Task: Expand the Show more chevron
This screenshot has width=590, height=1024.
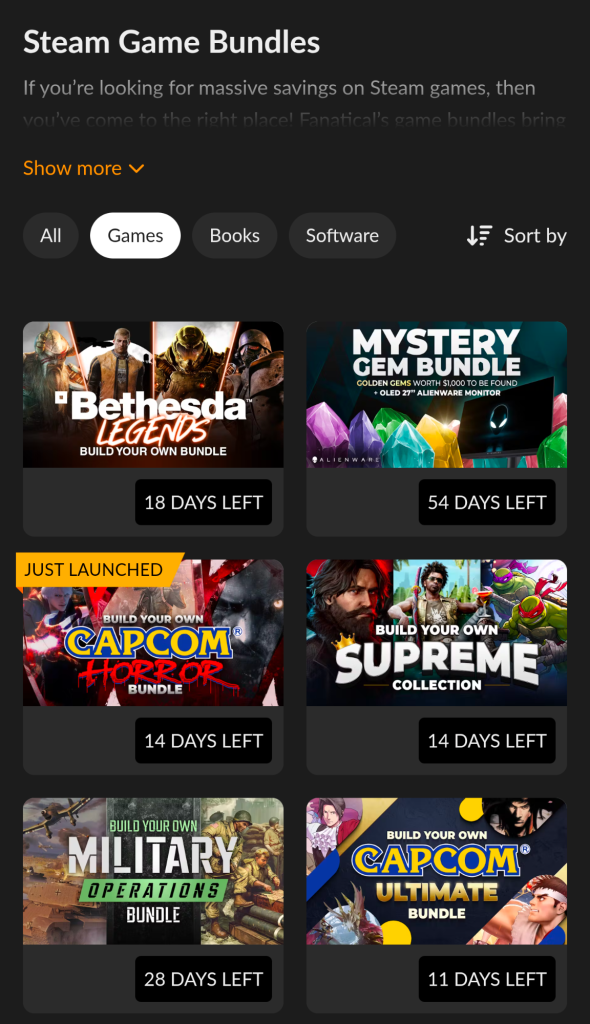Action: (x=137, y=168)
